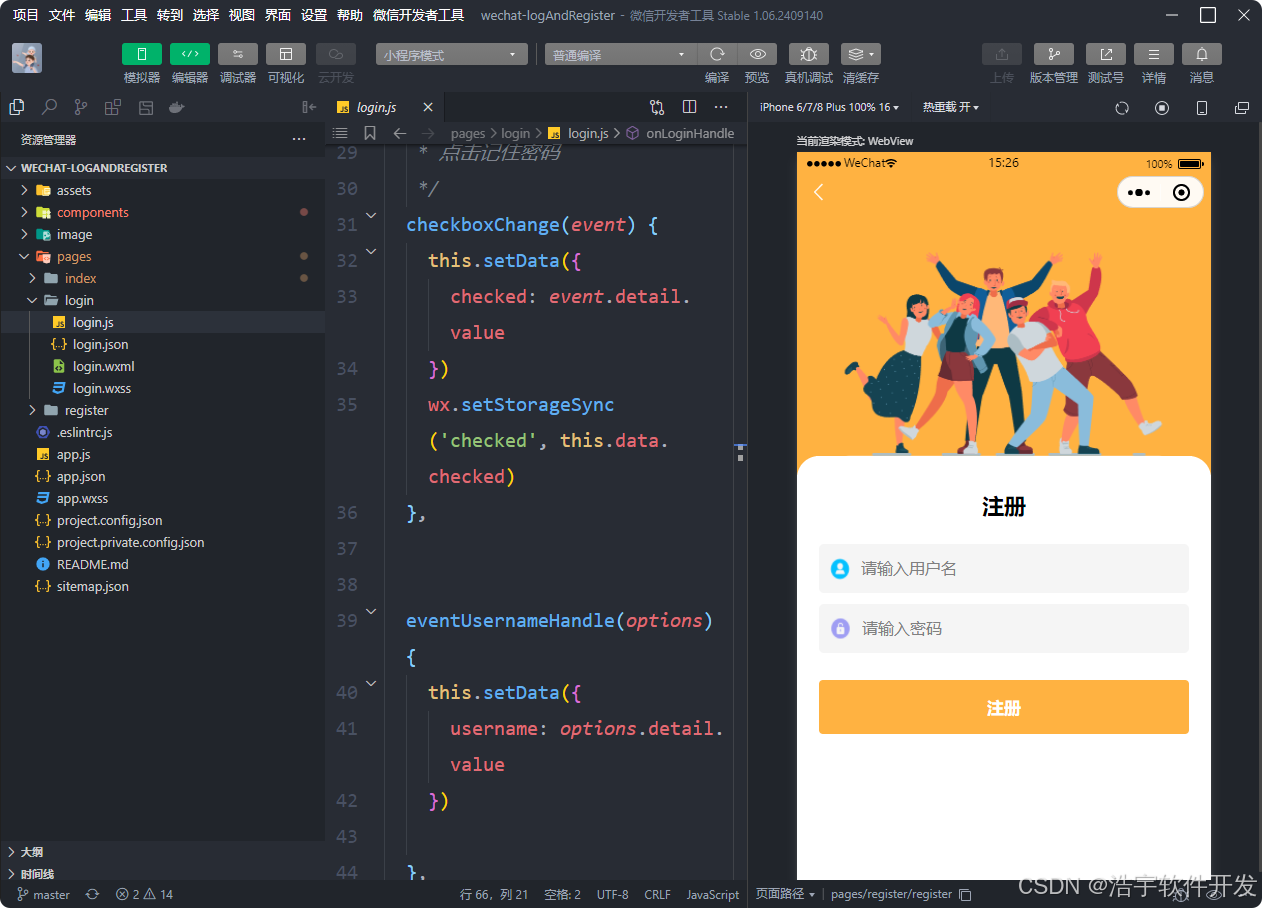Click the bookmark icon in breadcrumb bar
This screenshot has width=1262, height=908.
coord(370,133)
